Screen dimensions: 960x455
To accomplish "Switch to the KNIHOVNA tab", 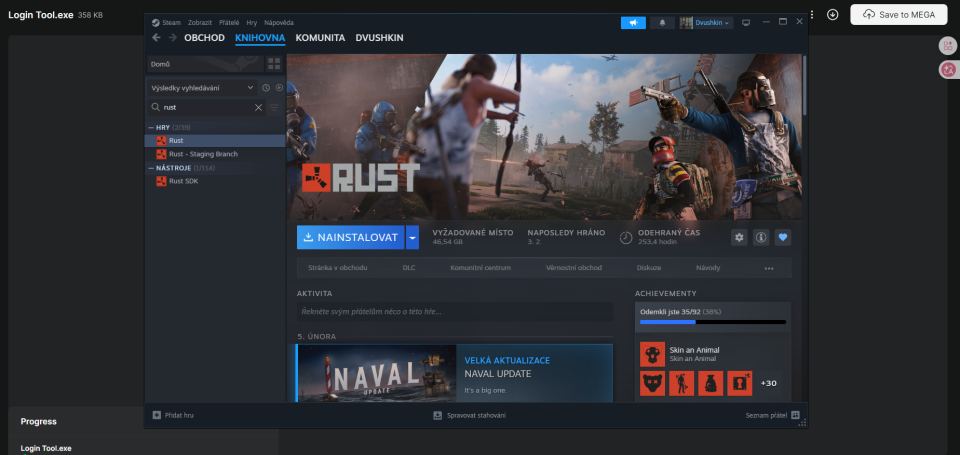I will 260,37.
